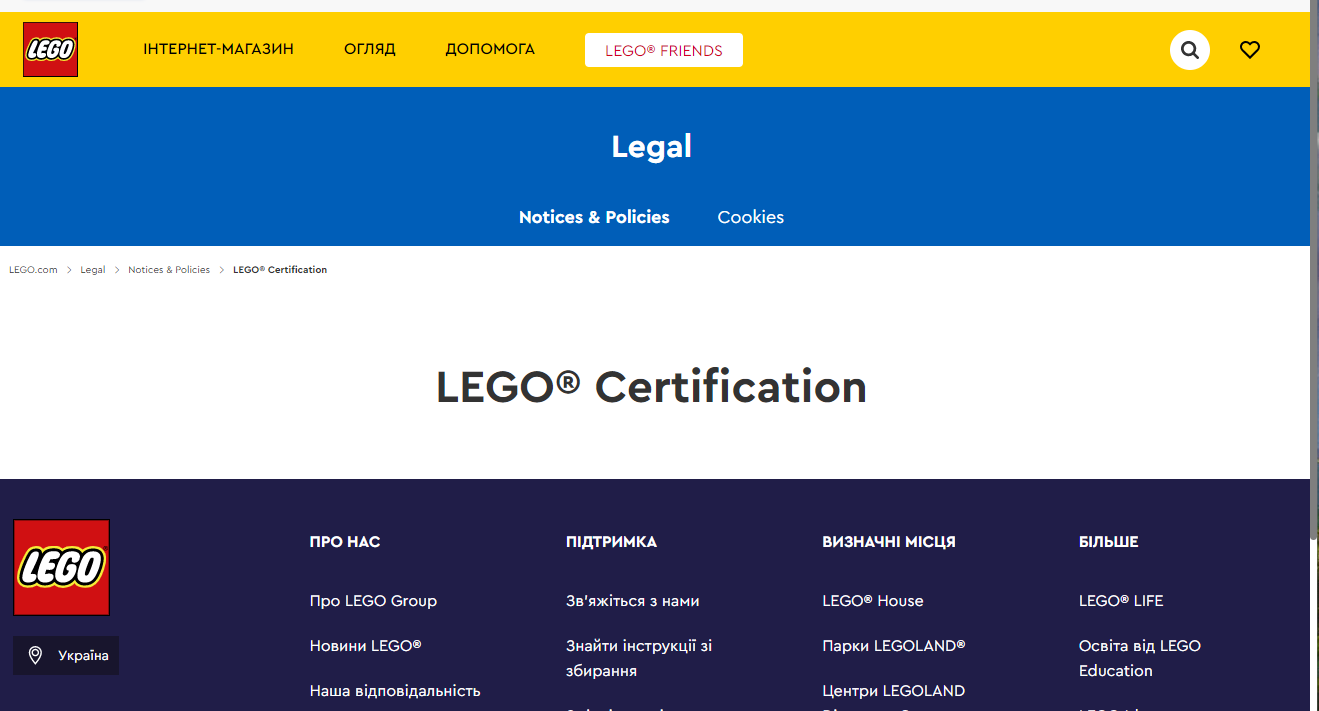The height and width of the screenshot is (711, 1319).
Task: Open the Зв'яжіться з нами link
Action: 633,601
